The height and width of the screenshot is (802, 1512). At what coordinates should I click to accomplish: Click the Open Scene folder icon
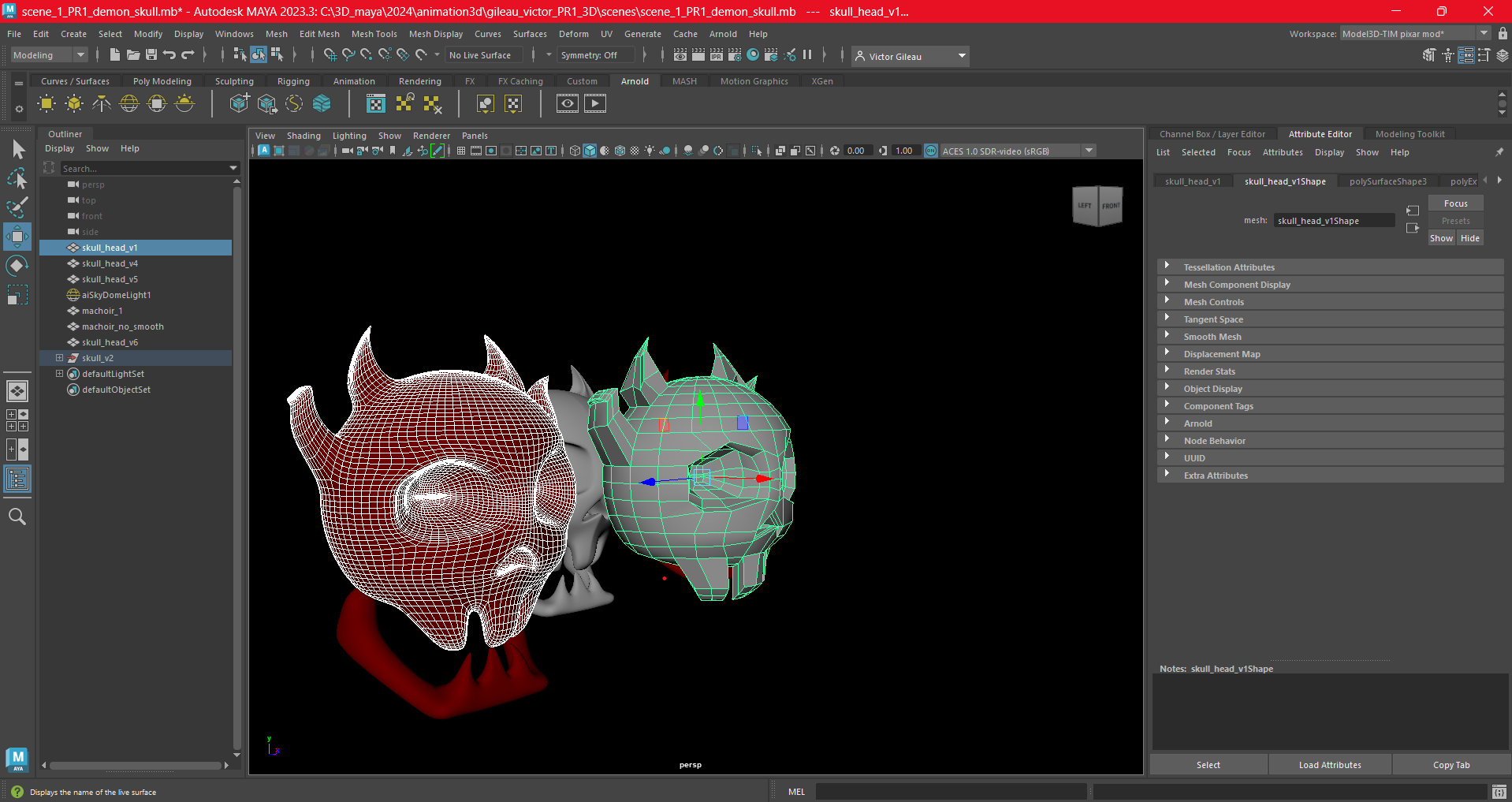pyautogui.click(x=133, y=54)
